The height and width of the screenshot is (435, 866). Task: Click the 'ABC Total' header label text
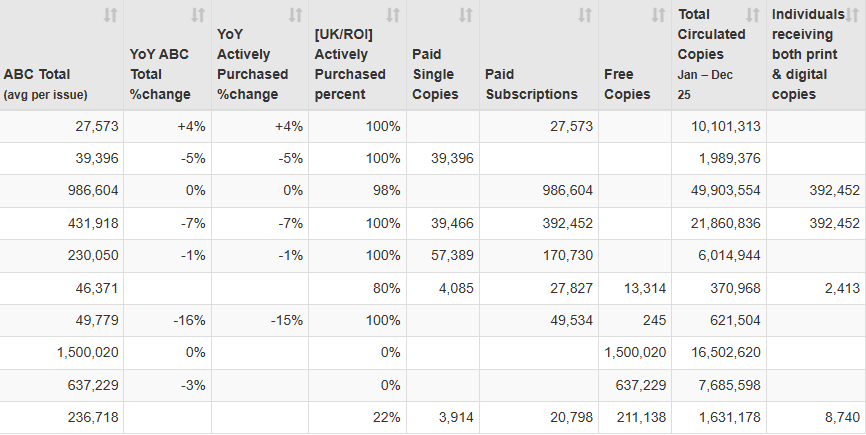point(36,74)
